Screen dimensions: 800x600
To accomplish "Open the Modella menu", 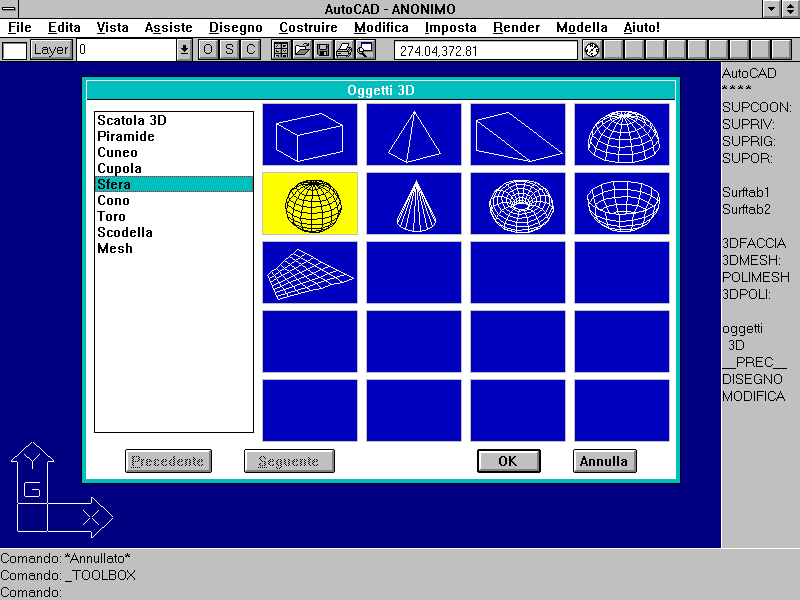I will pyautogui.click(x=582, y=28).
